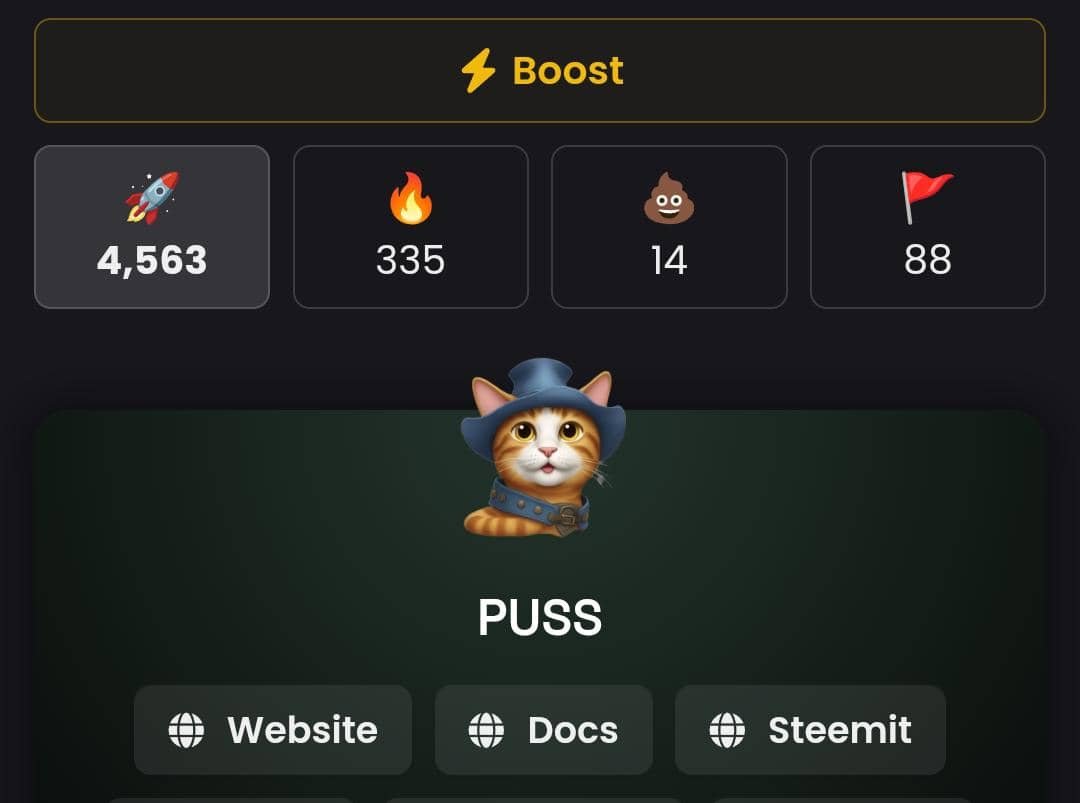Vote with the rocket emoji
Image resolution: width=1080 pixels, height=803 pixels.
pos(152,198)
